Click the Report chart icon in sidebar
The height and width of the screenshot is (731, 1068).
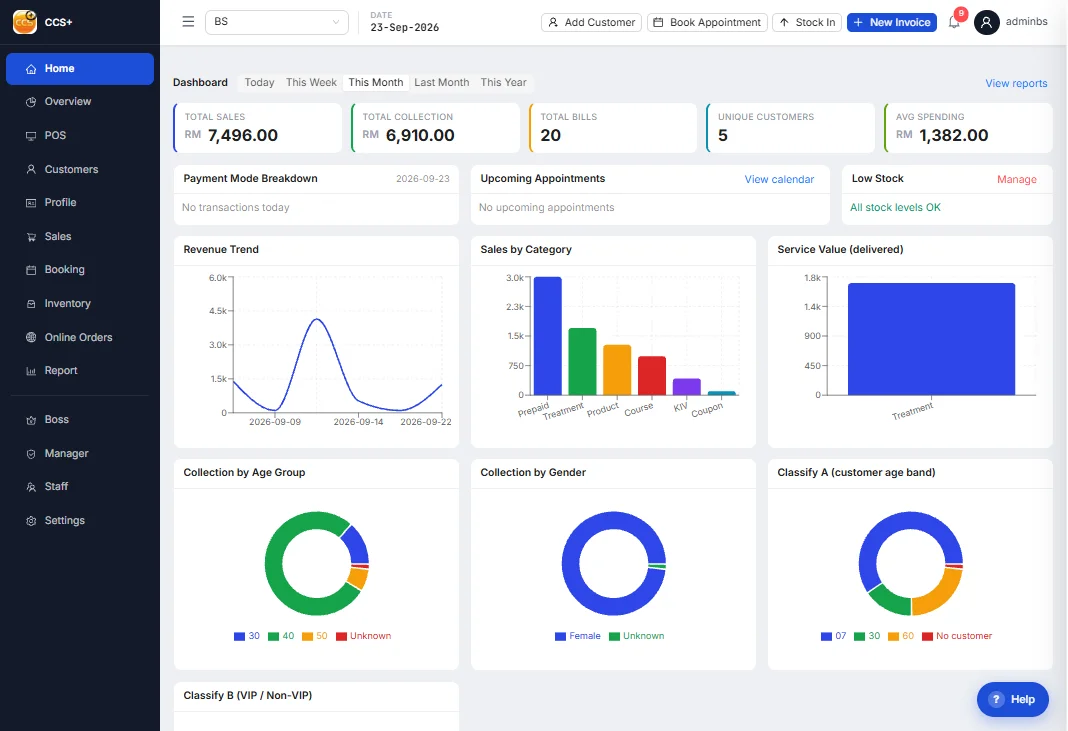tap(31, 371)
